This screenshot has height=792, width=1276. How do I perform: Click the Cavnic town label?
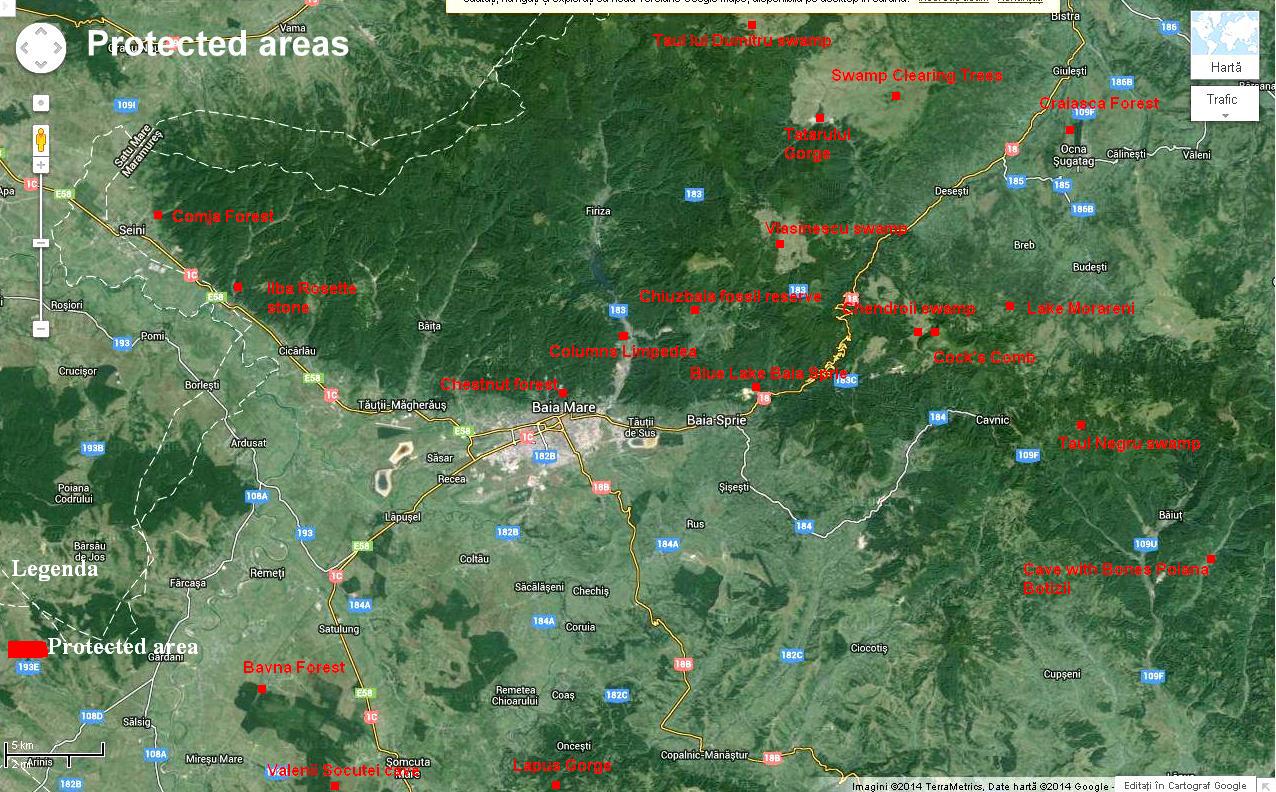click(x=993, y=420)
